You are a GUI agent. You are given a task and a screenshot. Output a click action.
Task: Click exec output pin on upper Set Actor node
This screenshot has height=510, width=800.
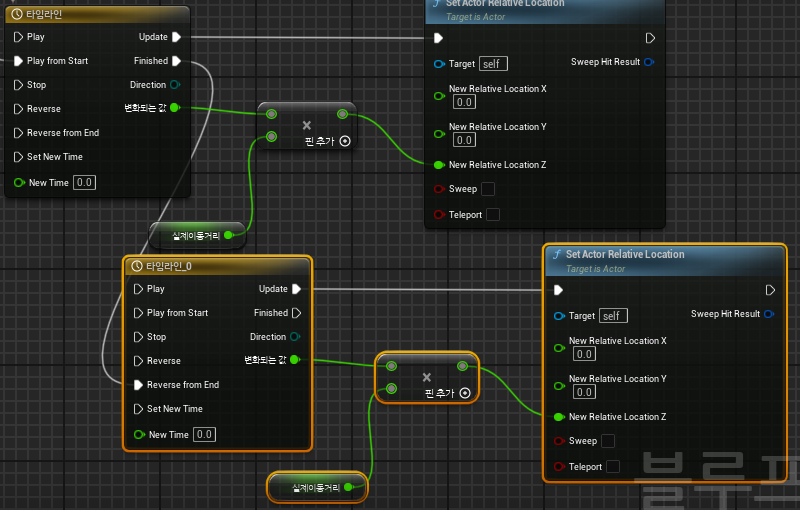click(x=650, y=38)
